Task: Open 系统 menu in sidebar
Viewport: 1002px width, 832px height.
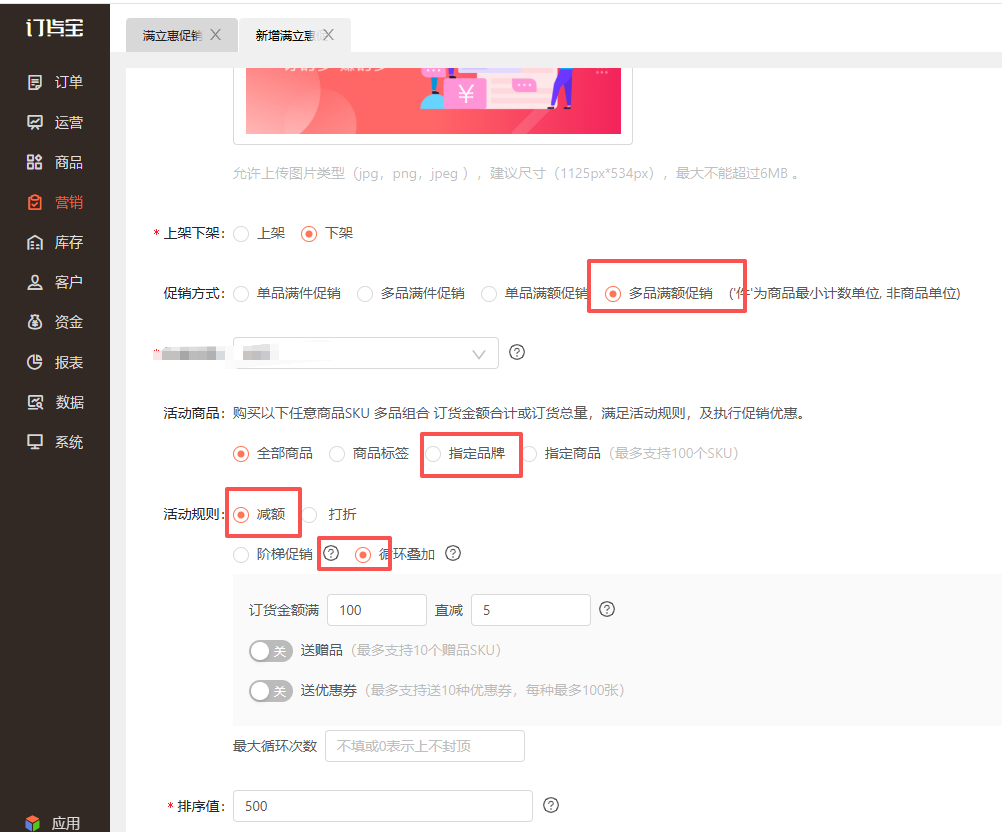Action: [x=55, y=442]
